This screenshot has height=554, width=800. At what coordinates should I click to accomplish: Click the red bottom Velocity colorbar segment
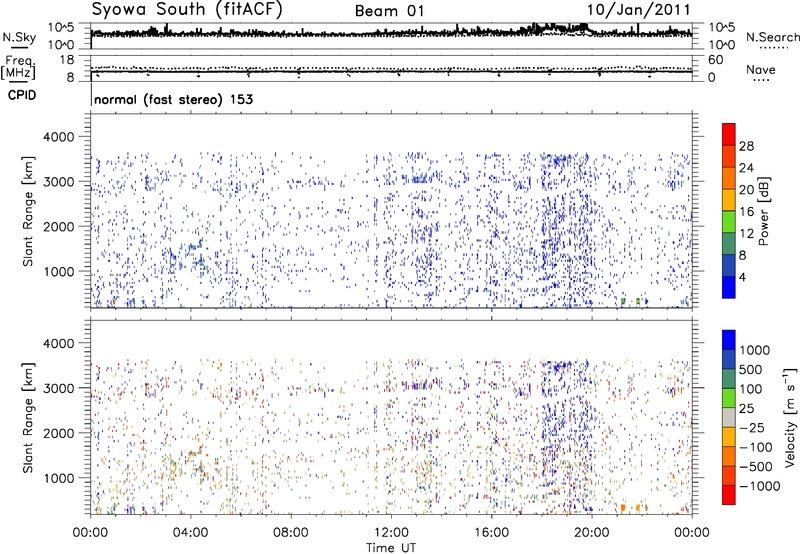729,495
